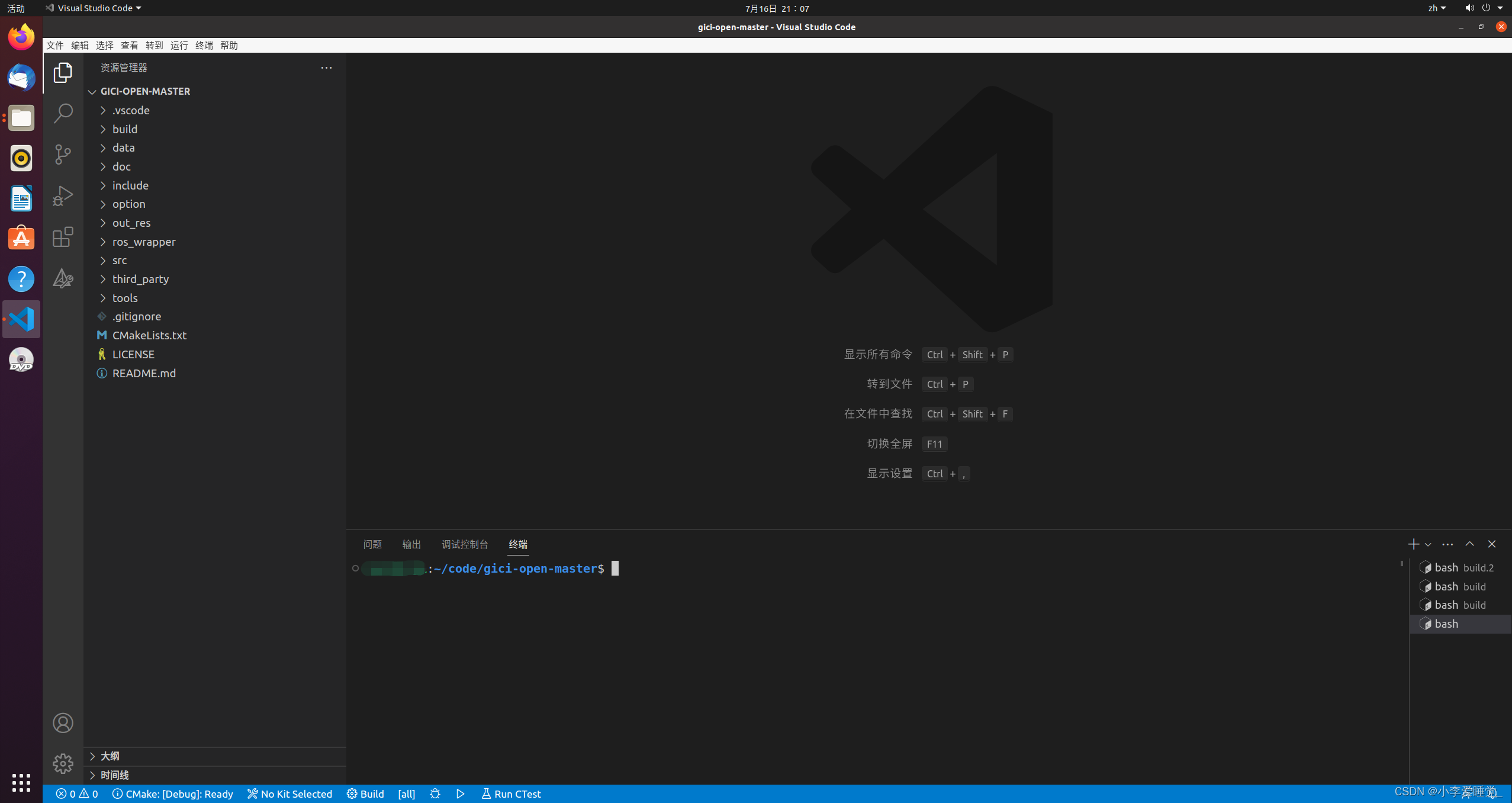Launch Firefox from the dock
The height and width of the screenshot is (803, 1512).
21,37
